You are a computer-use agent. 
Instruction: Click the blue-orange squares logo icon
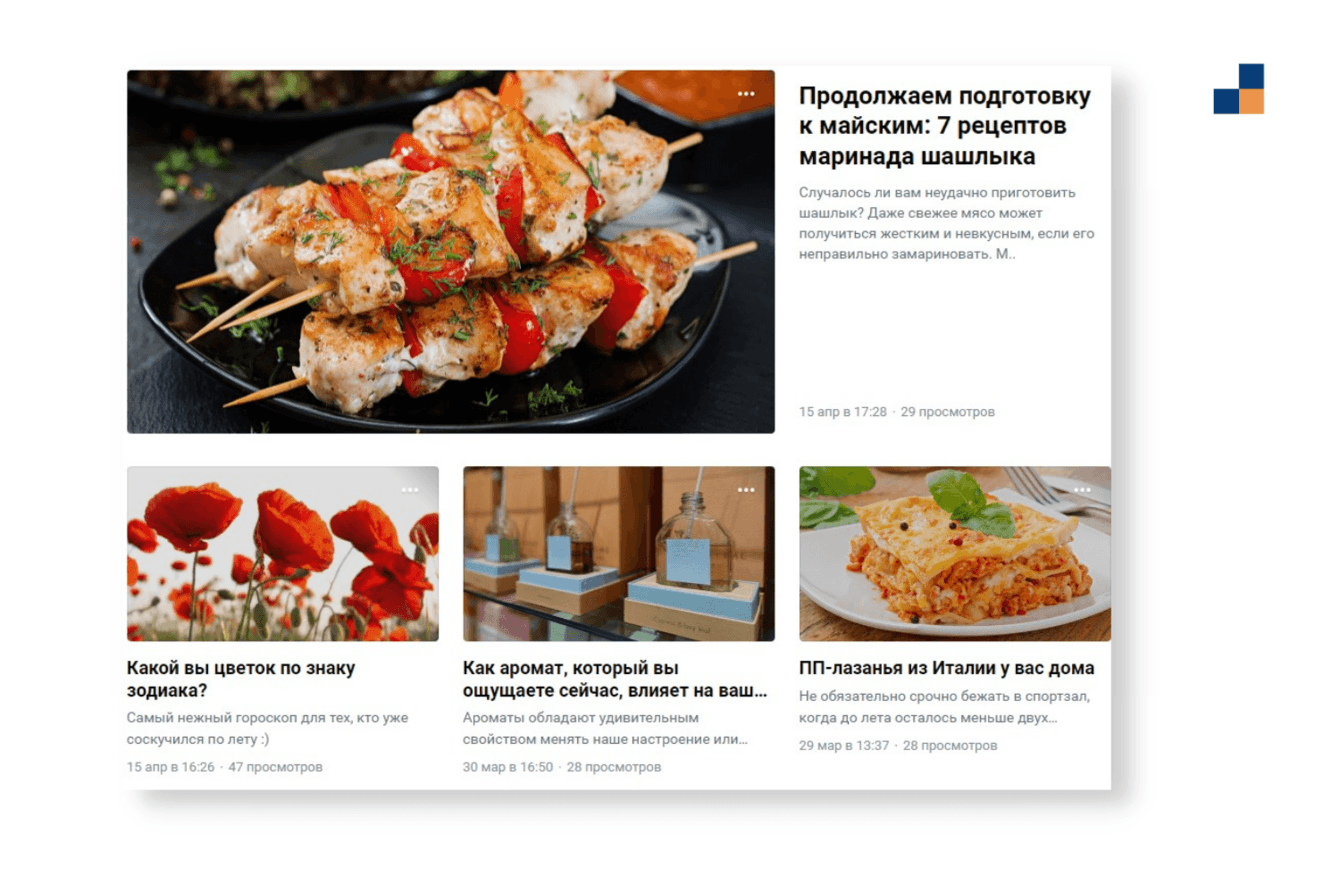tap(1239, 89)
